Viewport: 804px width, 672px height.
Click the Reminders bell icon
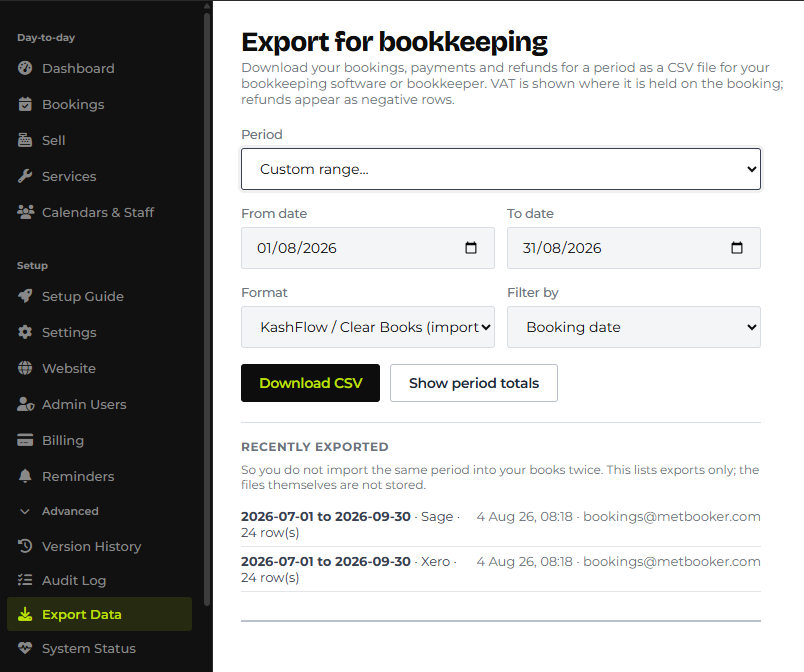pos(25,476)
